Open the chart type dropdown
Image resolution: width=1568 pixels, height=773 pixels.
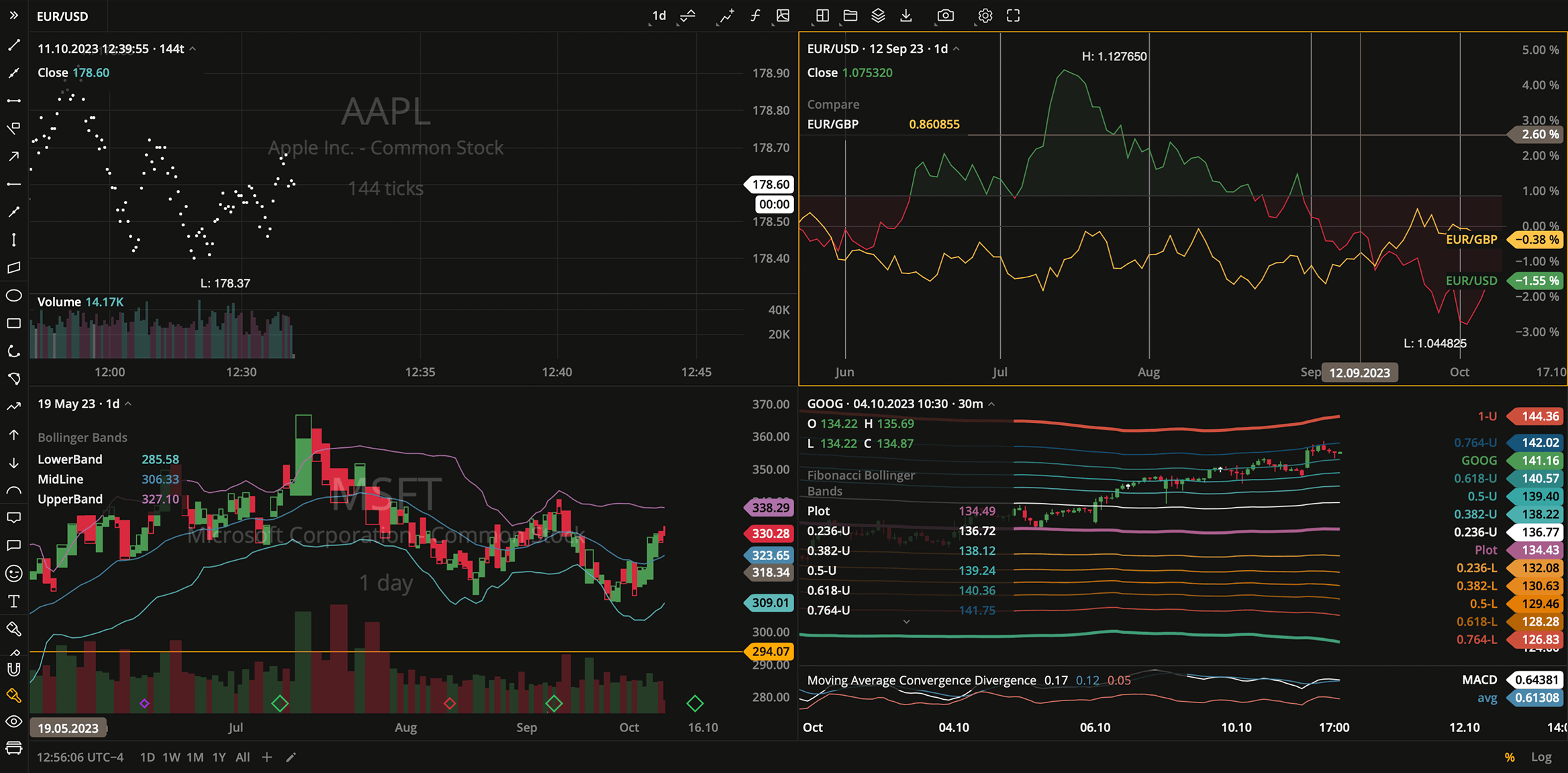[x=688, y=15]
